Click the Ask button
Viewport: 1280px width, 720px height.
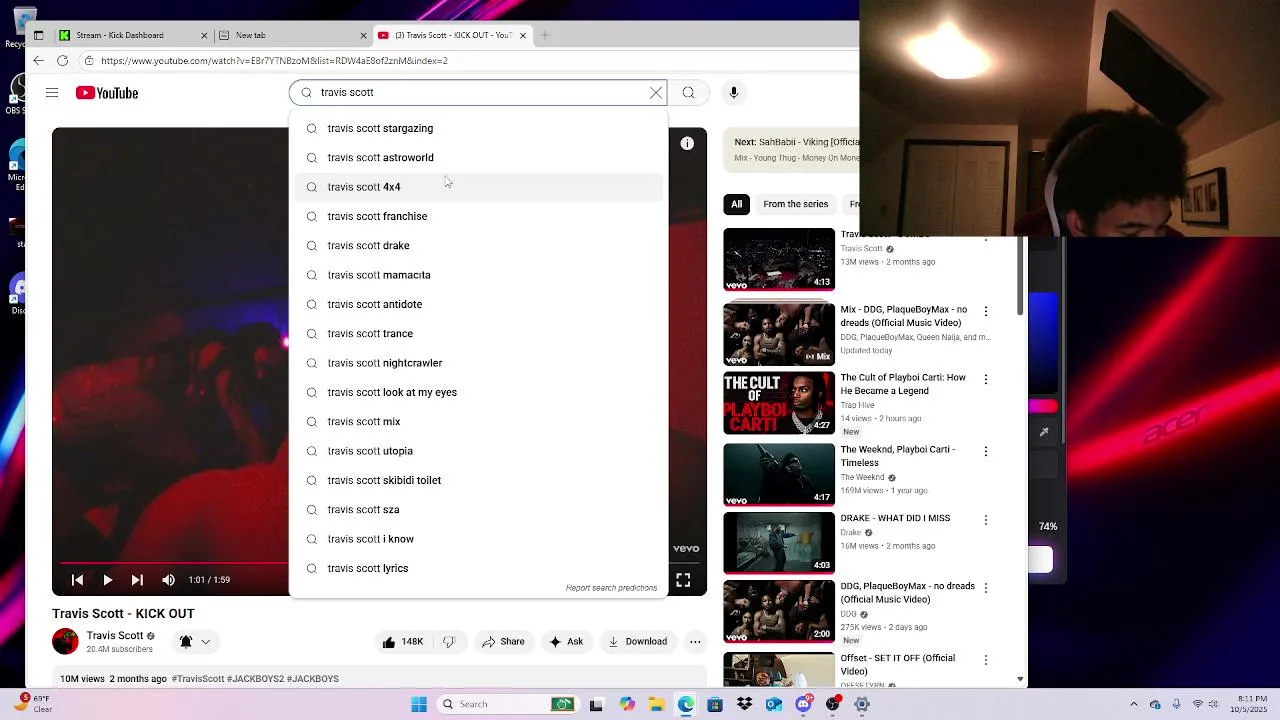(566, 642)
